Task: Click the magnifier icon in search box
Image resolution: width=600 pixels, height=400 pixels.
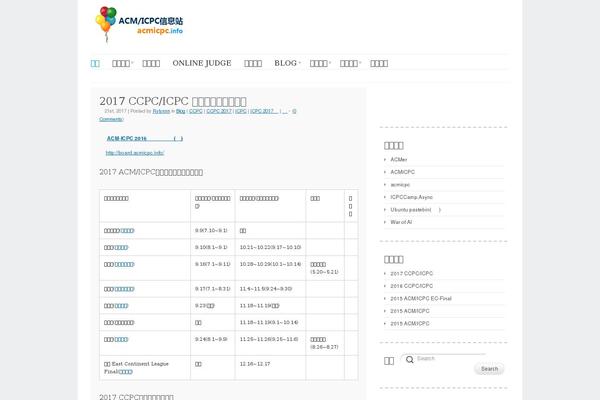Action: click(409, 359)
